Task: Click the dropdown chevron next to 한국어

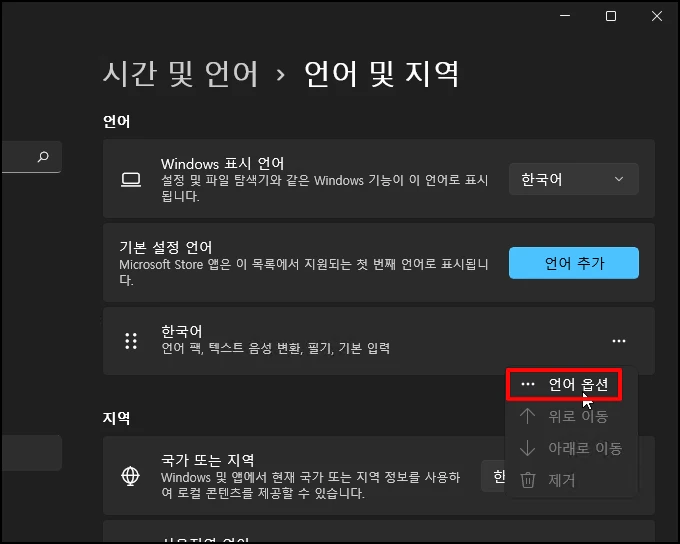Action: [619, 179]
